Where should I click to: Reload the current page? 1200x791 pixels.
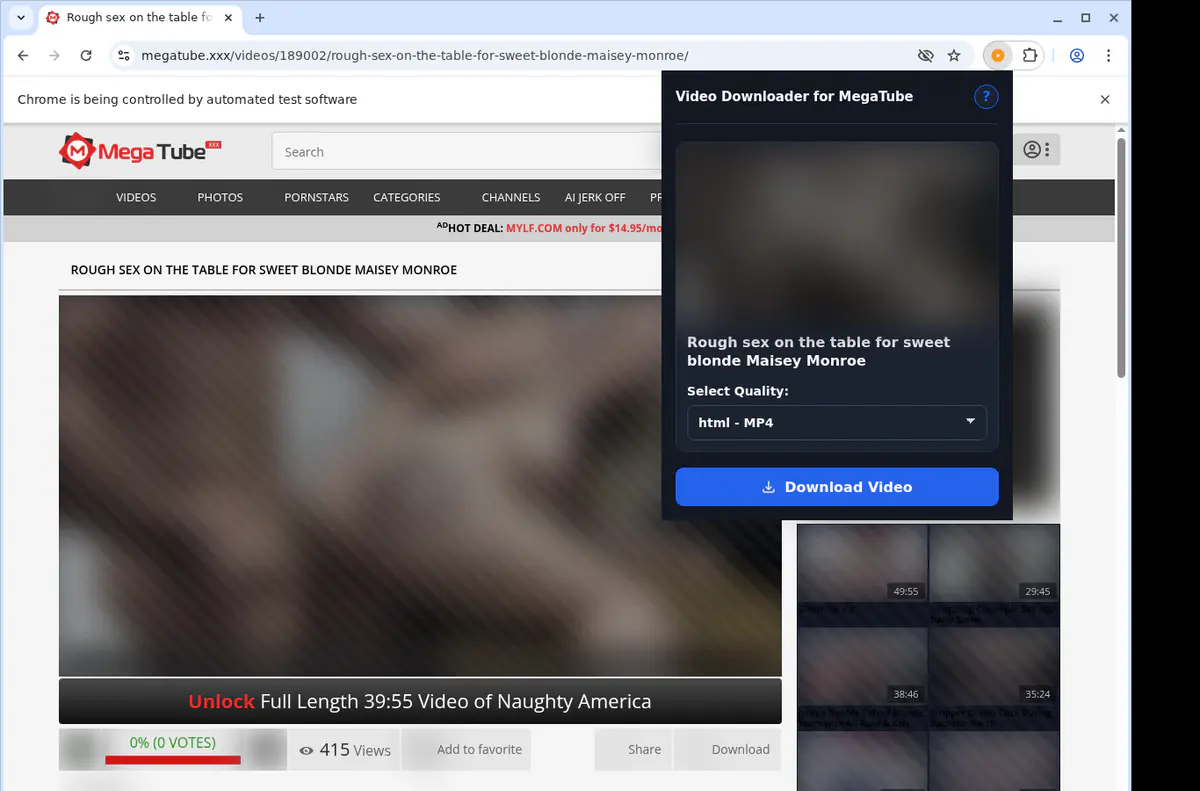click(86, 56)
